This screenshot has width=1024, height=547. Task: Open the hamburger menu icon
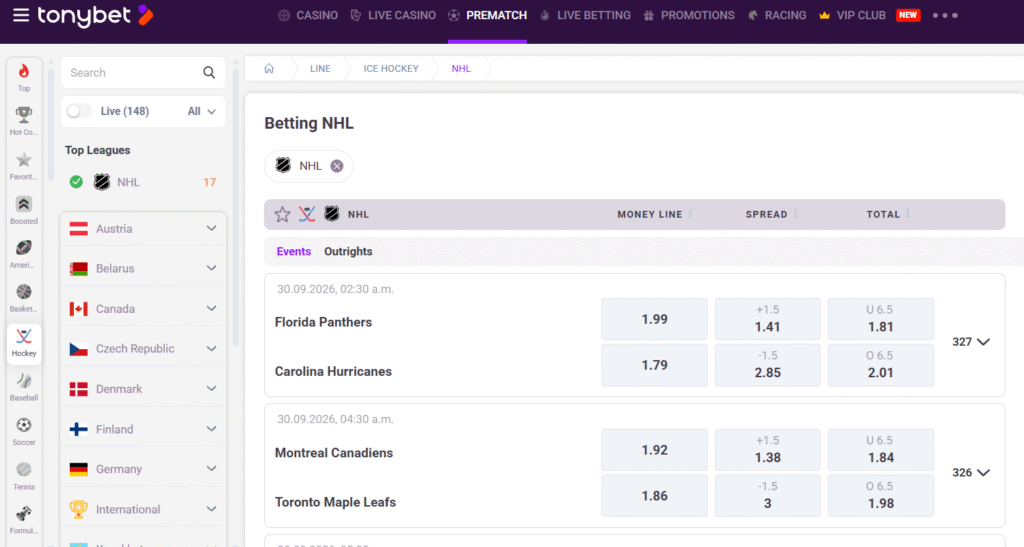pyautogui.click(x=21, y=15)
